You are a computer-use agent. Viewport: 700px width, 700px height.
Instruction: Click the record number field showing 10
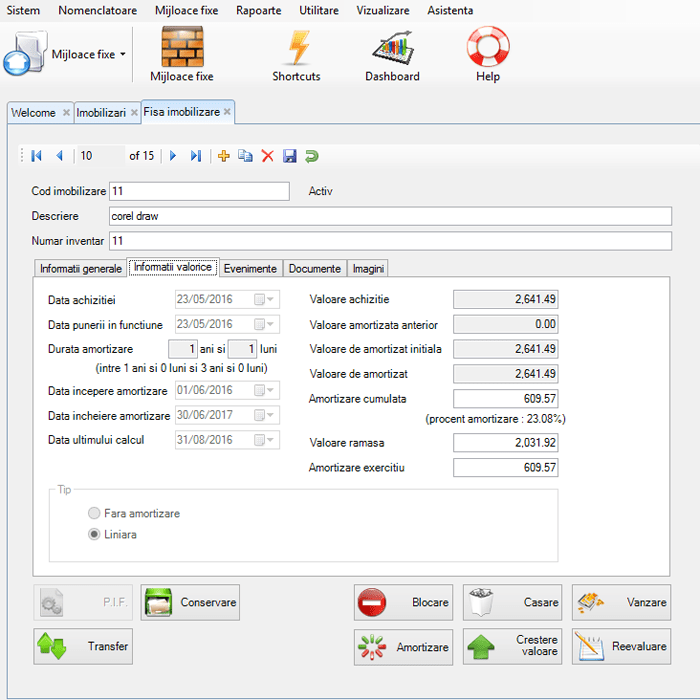tap(101, 156)
